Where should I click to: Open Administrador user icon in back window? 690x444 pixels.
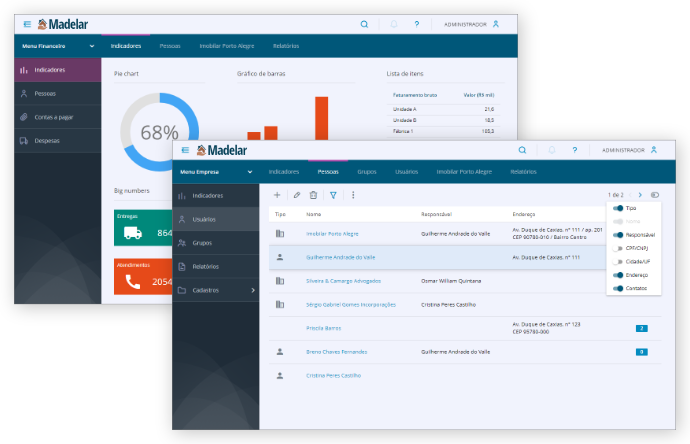496,24
